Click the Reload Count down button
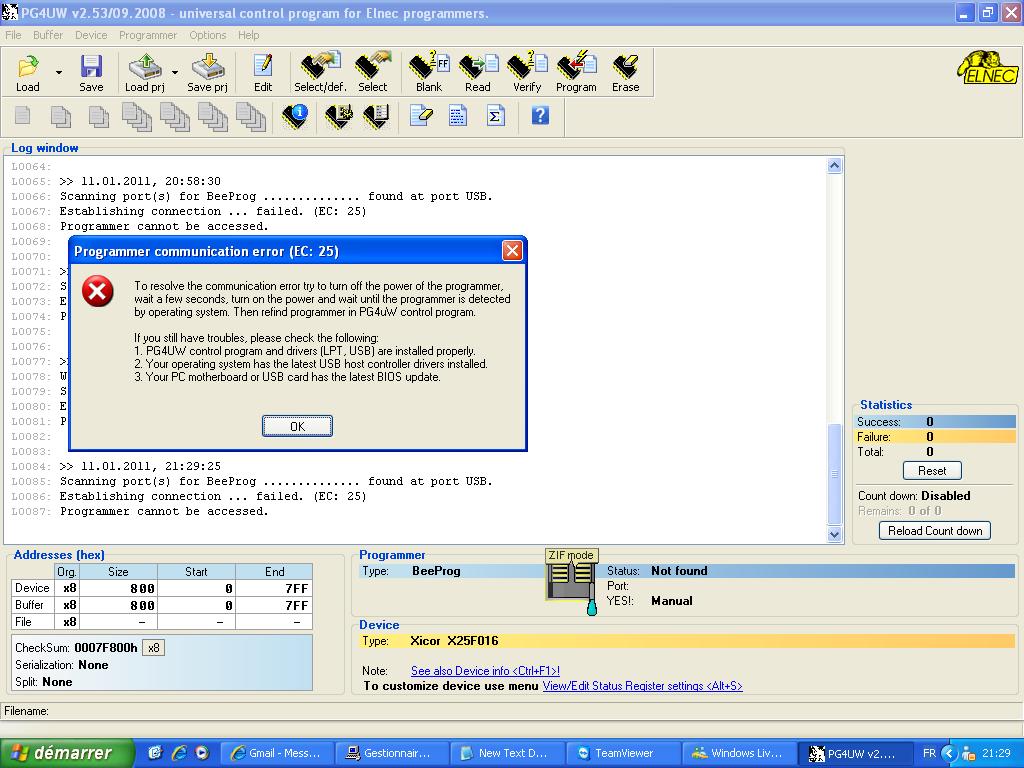The height and width of the screenshot is (768, 1024). pos(935,530)
